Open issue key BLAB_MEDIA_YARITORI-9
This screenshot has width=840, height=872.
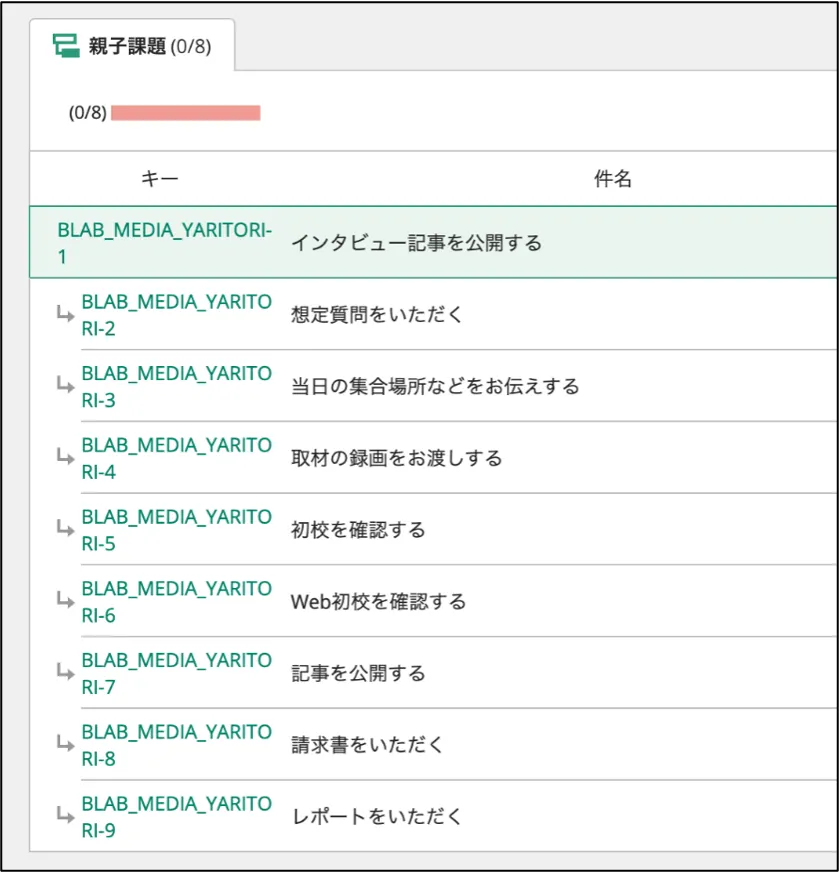click(176, 816)
